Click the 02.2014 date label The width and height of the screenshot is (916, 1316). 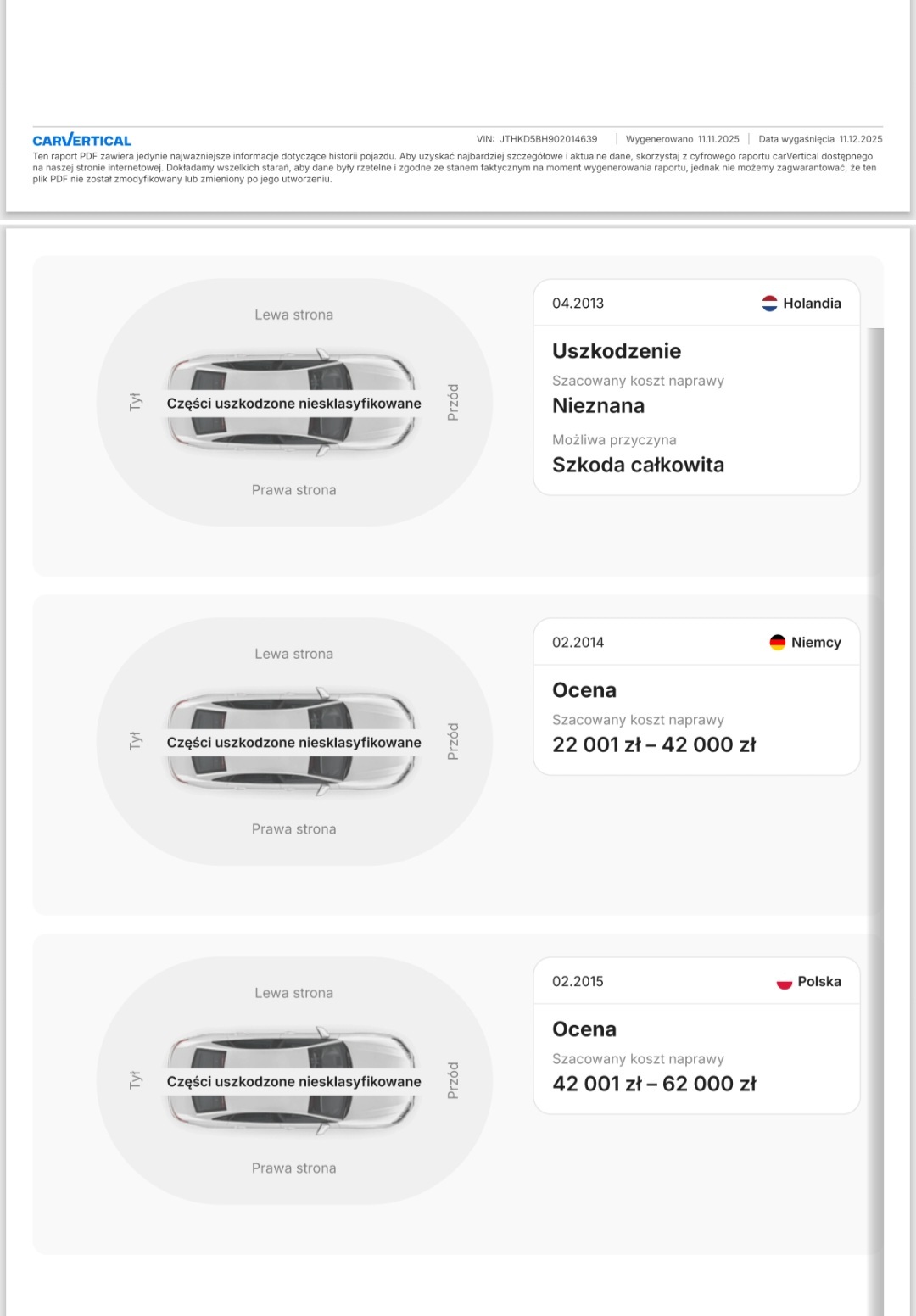coord(578,643)
